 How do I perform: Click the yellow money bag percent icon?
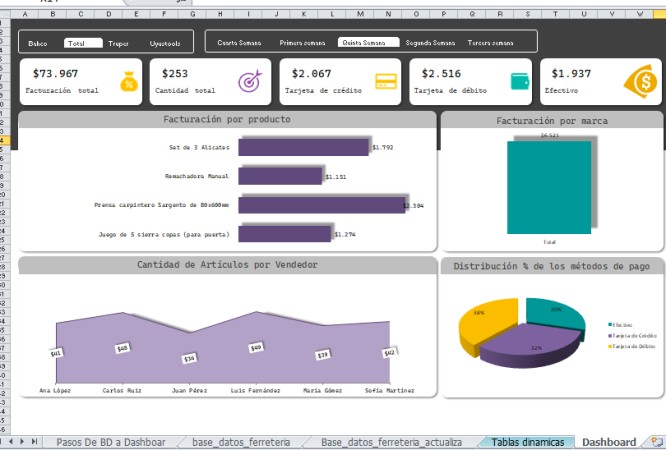tap(129, 81)
